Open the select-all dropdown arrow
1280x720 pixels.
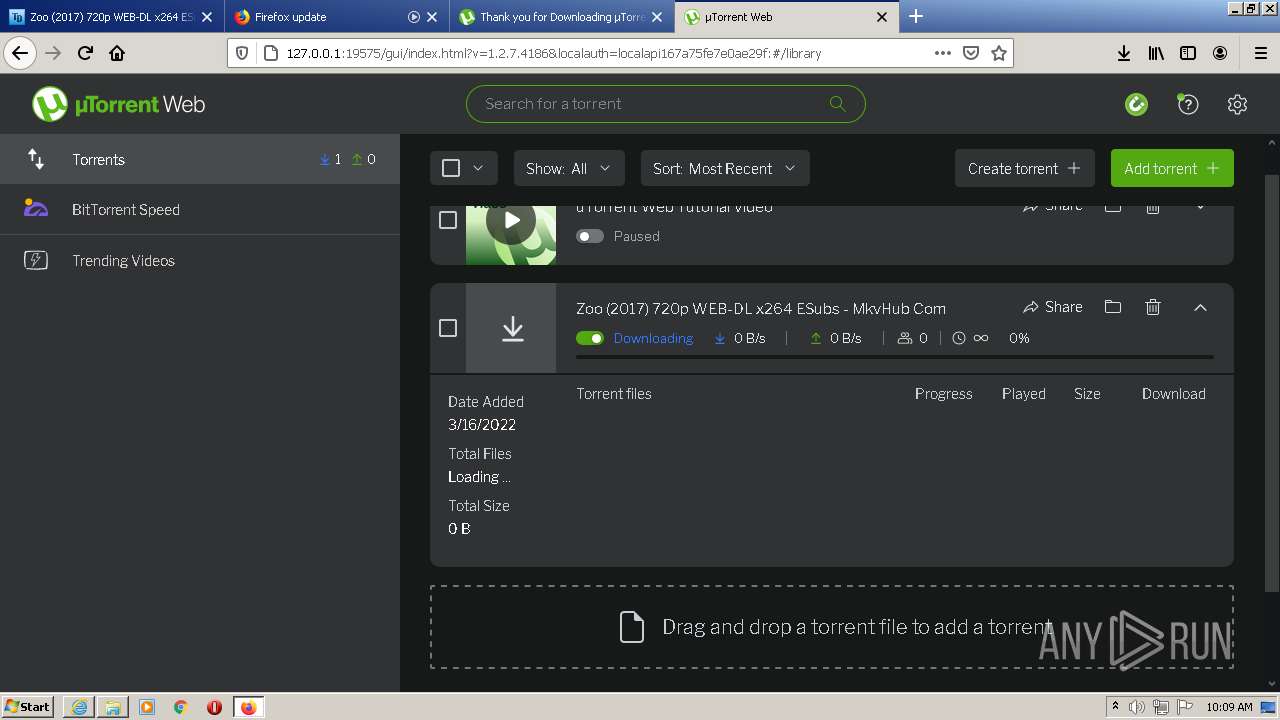(x=478, y=168)
